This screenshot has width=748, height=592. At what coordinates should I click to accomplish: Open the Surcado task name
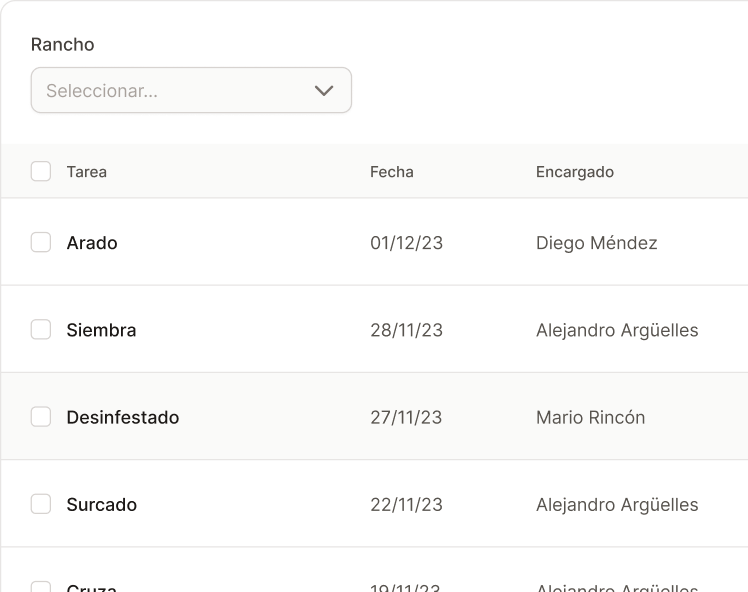(x=102, y=505)
